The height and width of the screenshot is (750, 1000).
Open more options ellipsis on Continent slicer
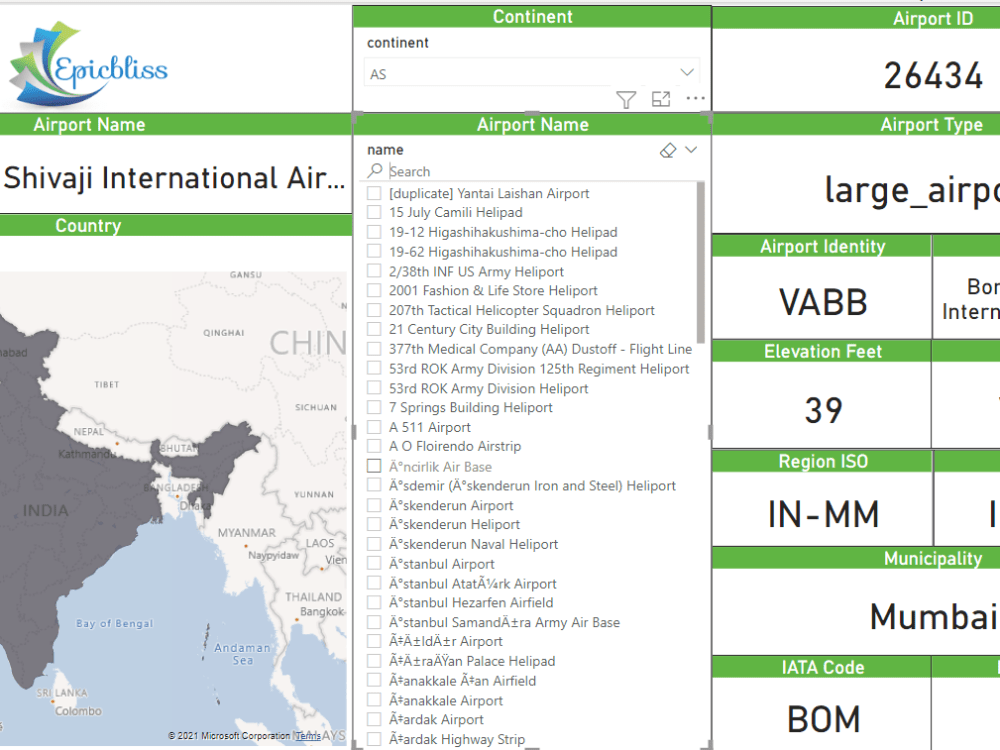[x=695, y=99]
